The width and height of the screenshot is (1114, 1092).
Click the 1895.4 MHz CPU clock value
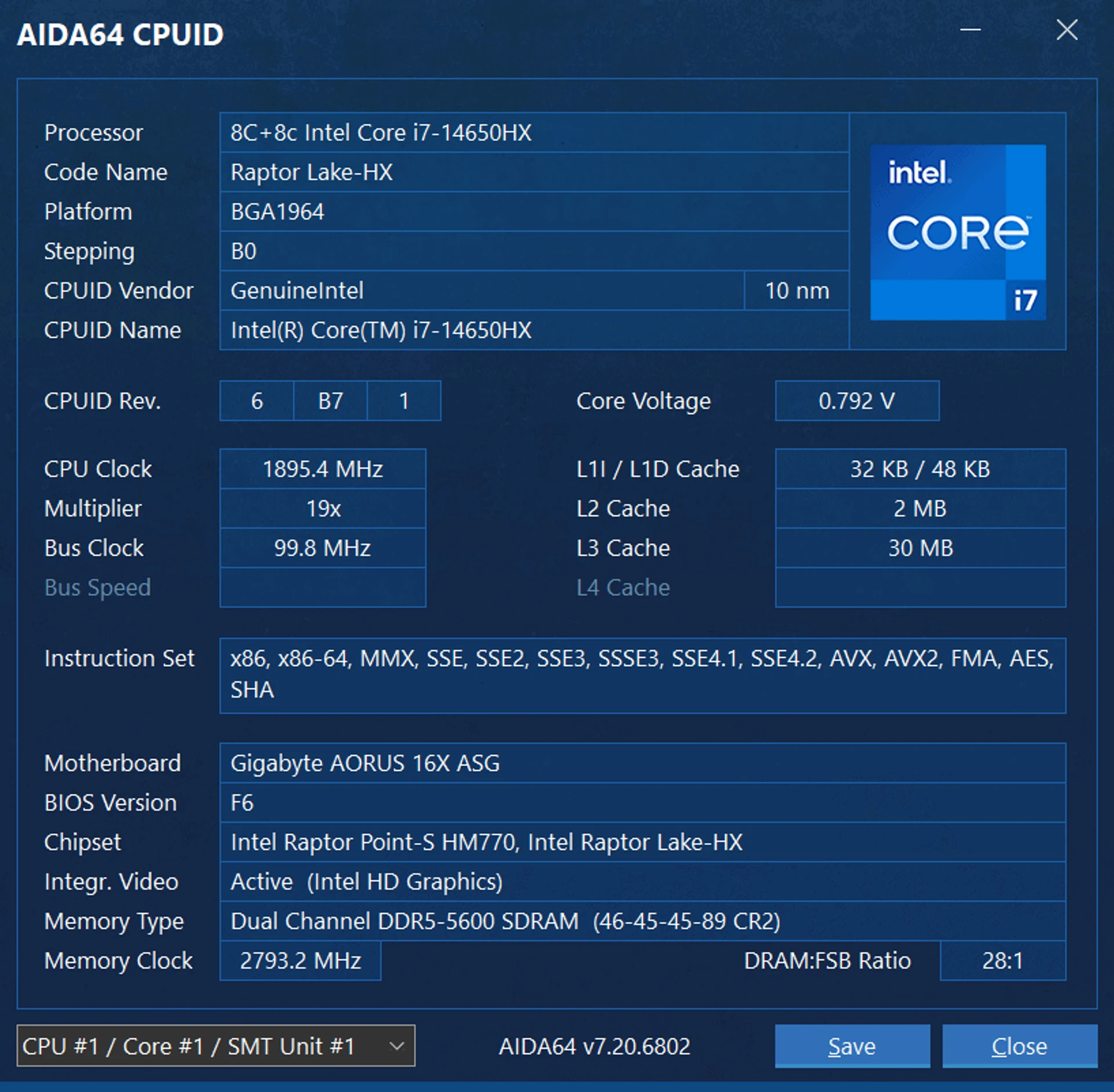pyautogui.click(x=323, y=469)
